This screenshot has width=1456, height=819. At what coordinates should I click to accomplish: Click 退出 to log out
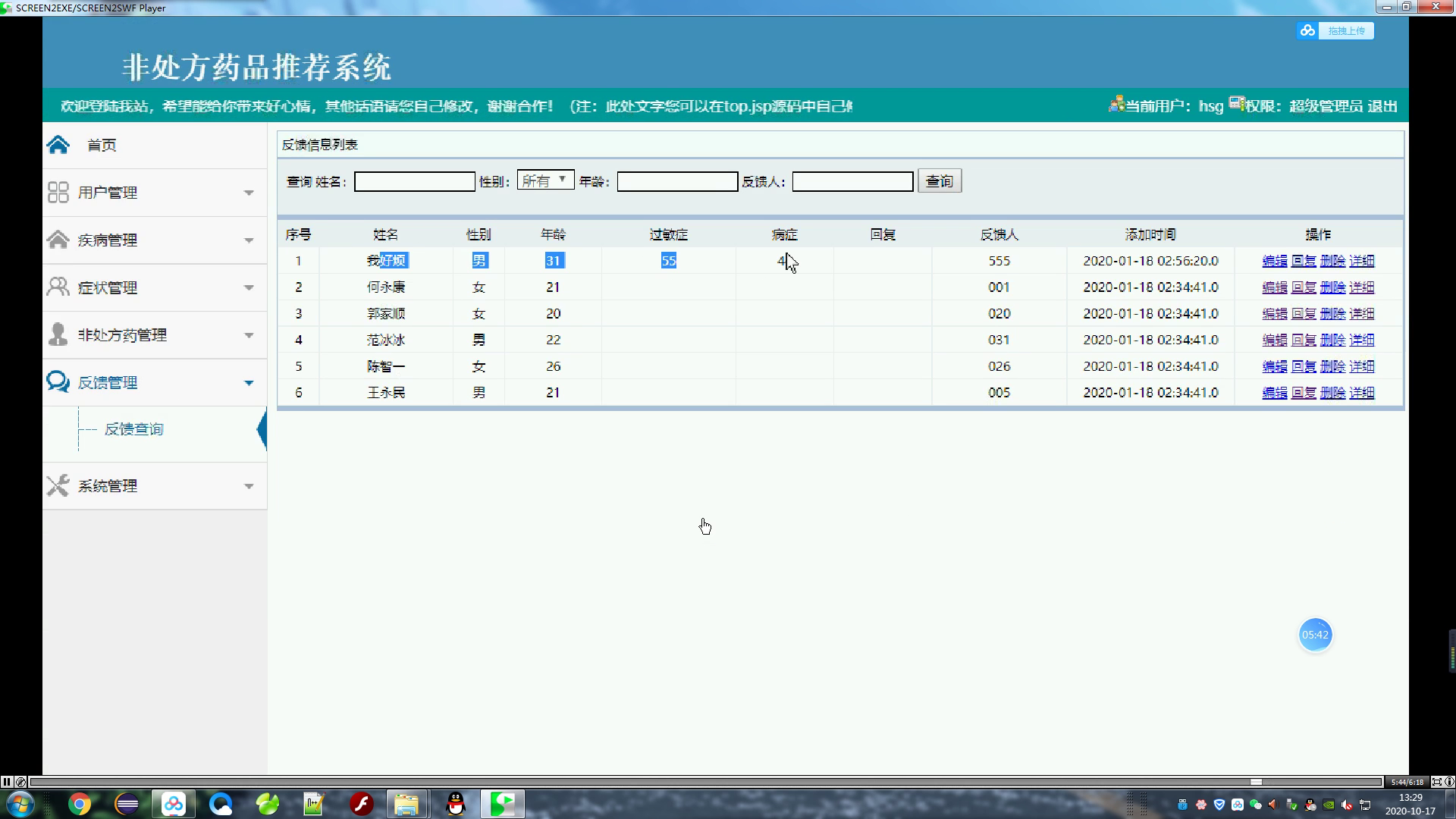(1382, 106)
